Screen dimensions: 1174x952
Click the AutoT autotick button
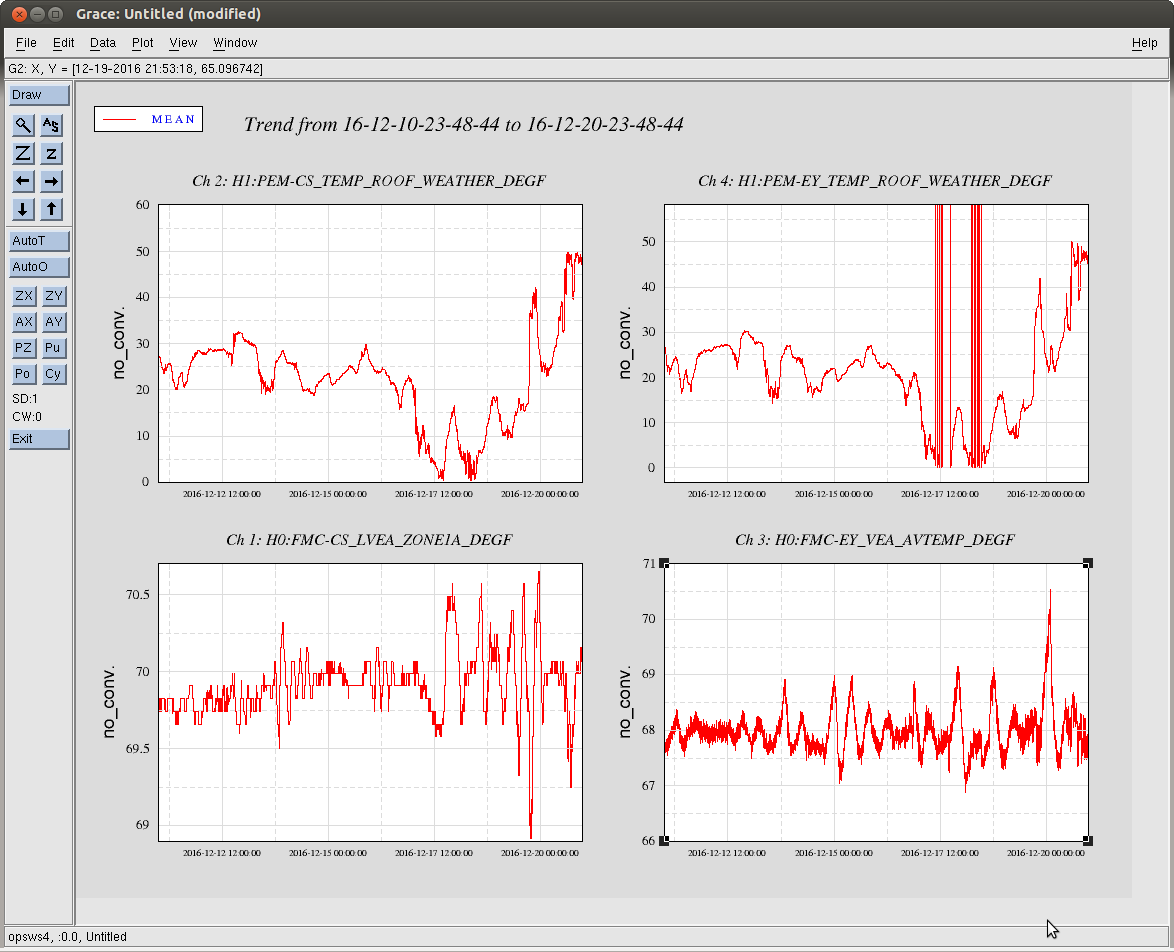coord(39,241)
